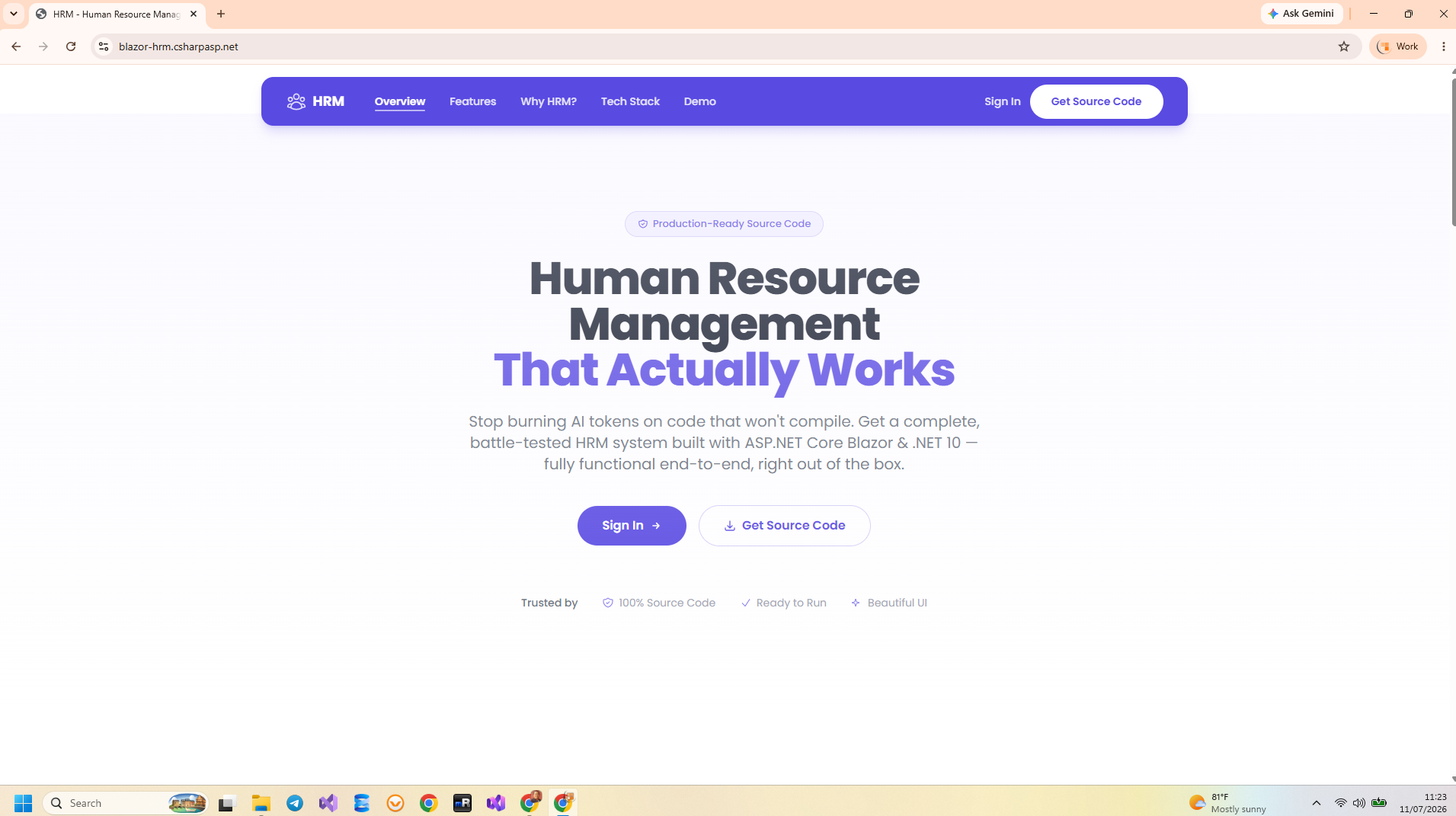
Task: Open the mR app on taskbar
Action: (462, 803)
